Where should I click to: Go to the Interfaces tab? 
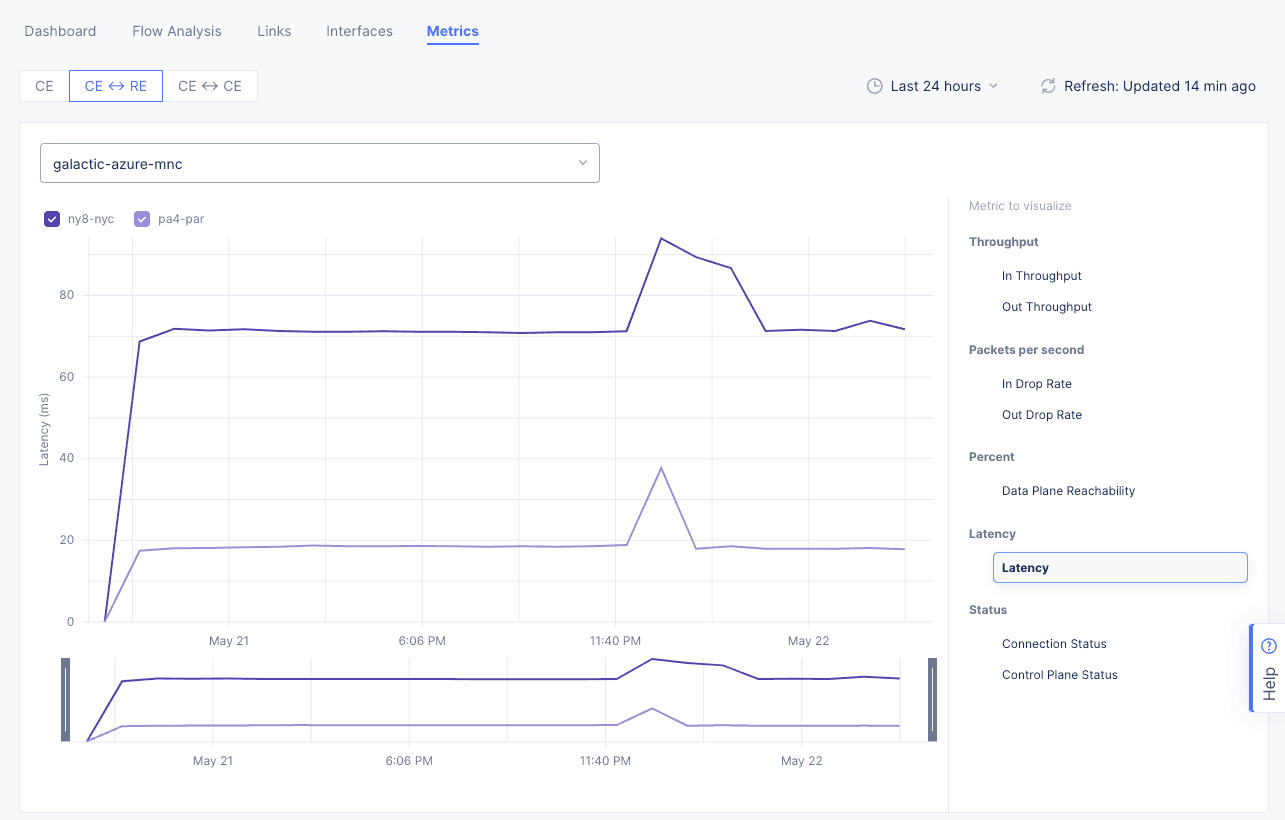click(x=359, y=31)
